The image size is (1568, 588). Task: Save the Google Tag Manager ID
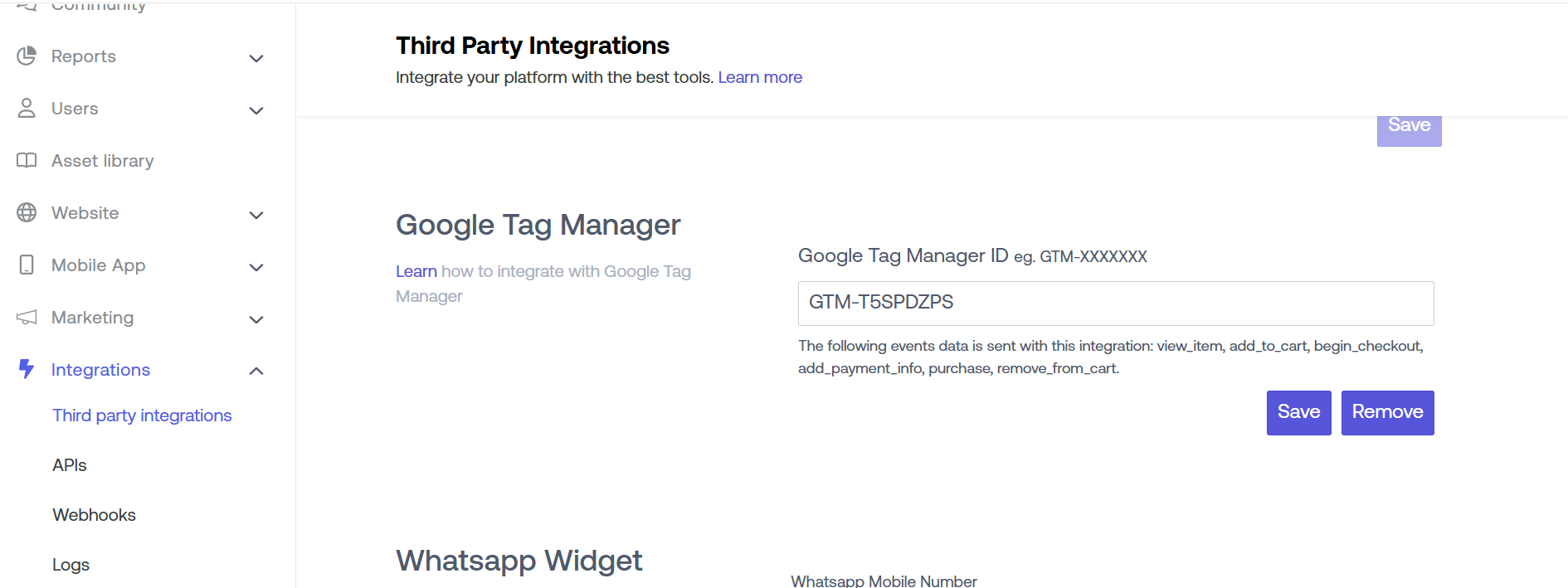[1298, 412]
